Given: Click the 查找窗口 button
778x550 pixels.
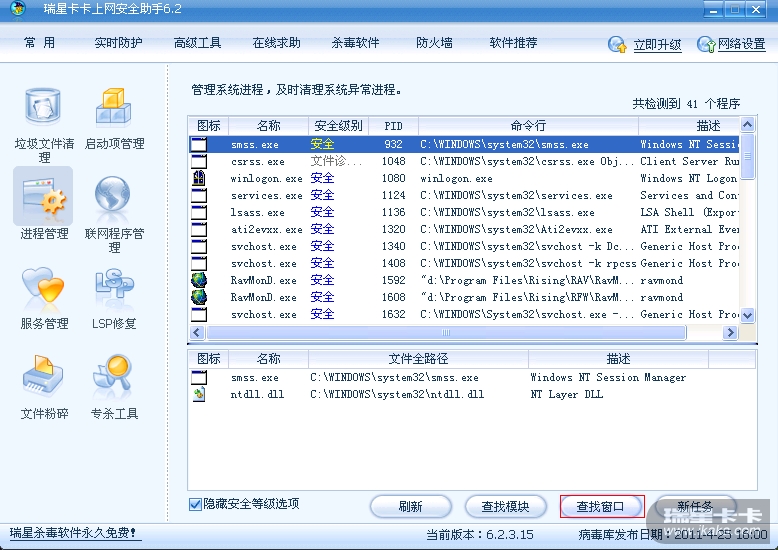Looking at the screenshot, I should coord(600,507).
